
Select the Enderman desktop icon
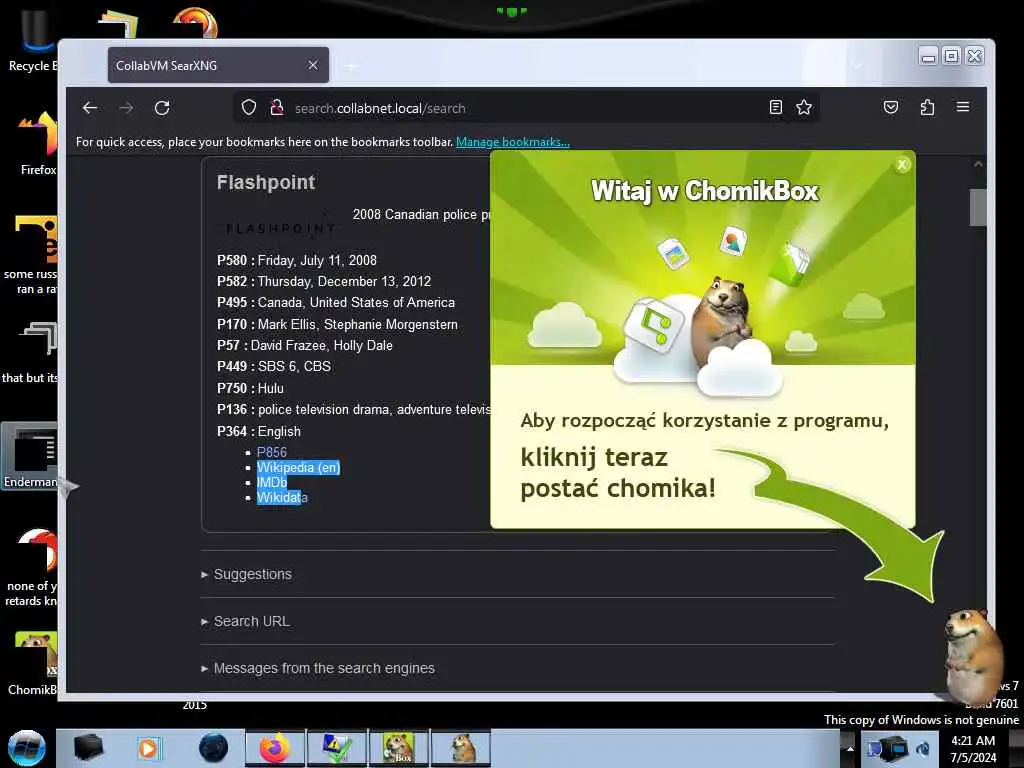pos(30,457)
